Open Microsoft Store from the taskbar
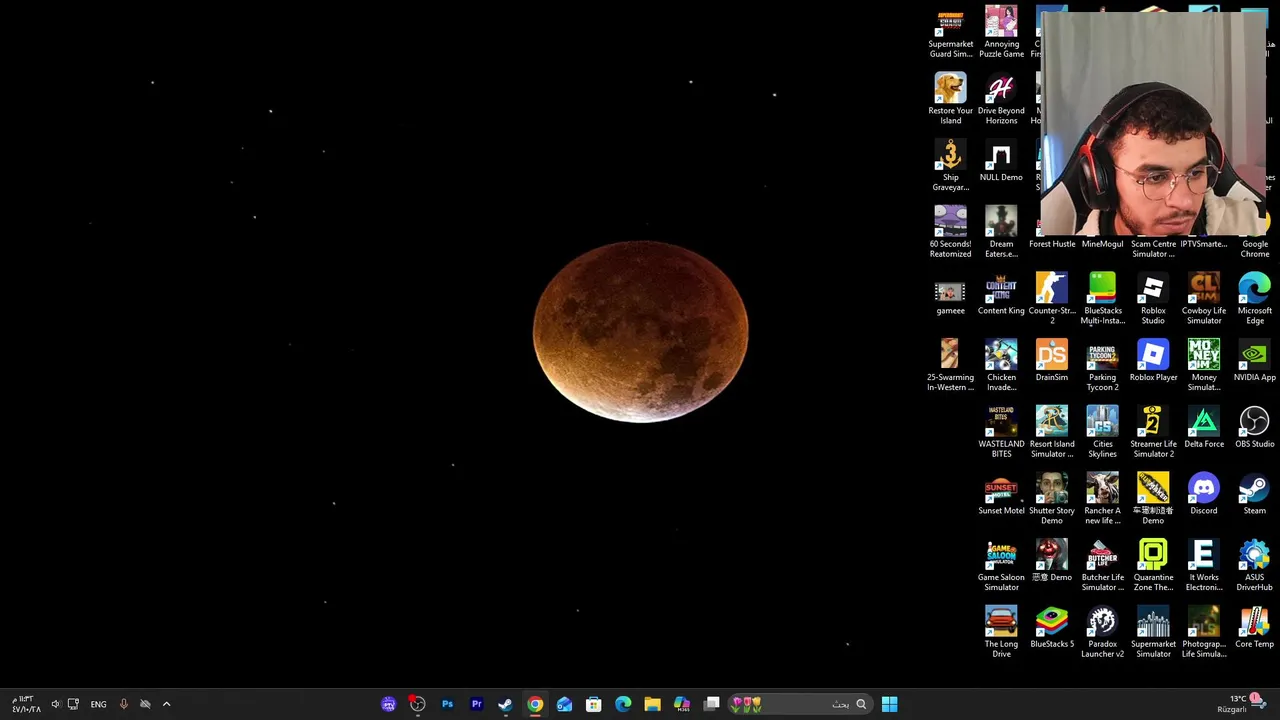1280x720 pixels. point(594,704)
